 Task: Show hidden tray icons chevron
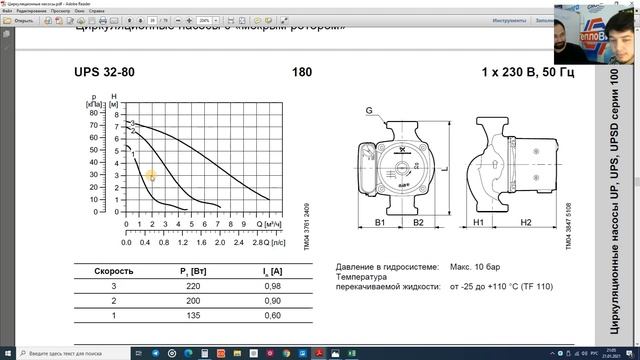coord(552,353)
